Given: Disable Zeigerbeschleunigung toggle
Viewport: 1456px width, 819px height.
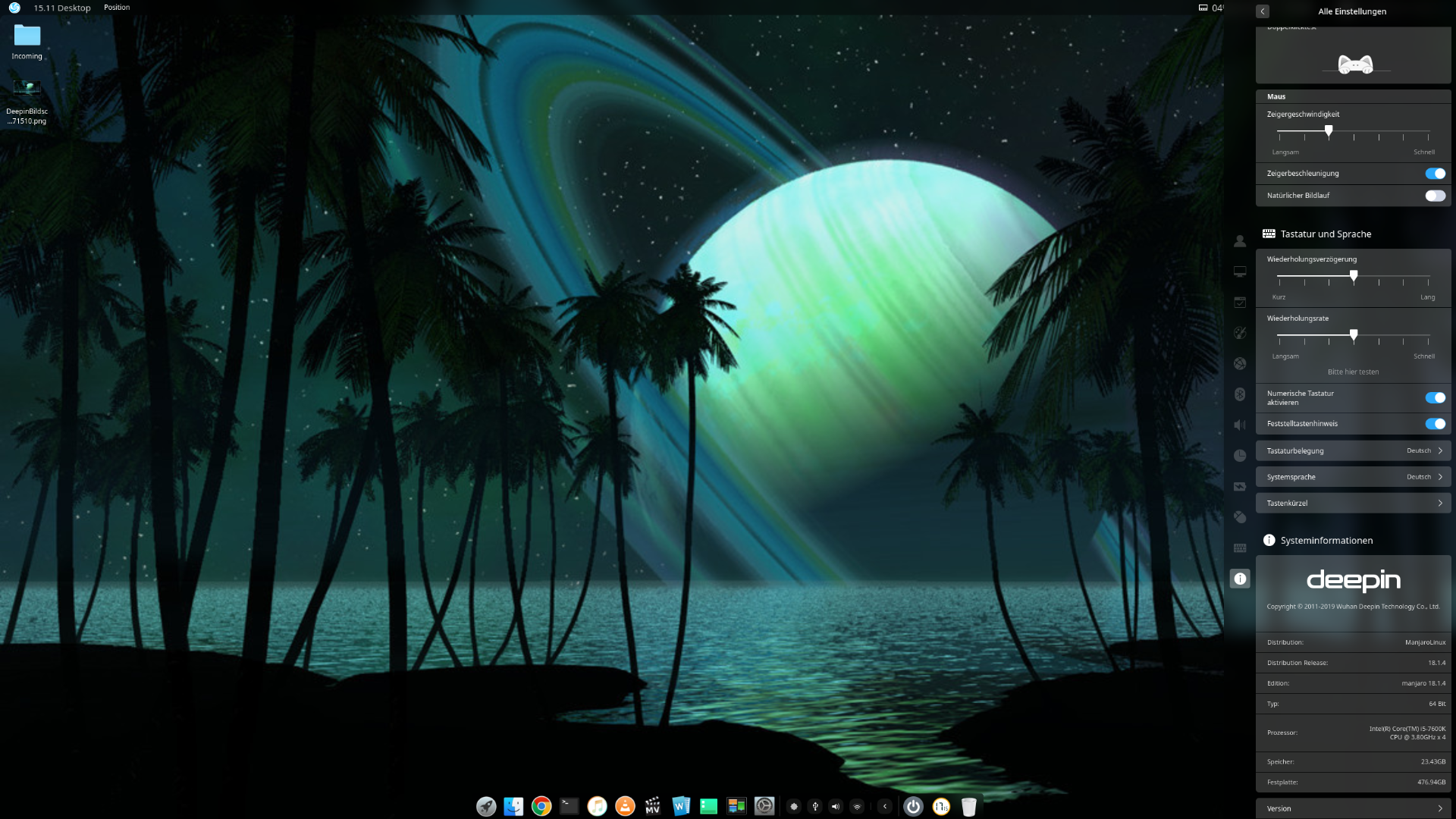Looking at the screenshot, I should [1435, 174].
